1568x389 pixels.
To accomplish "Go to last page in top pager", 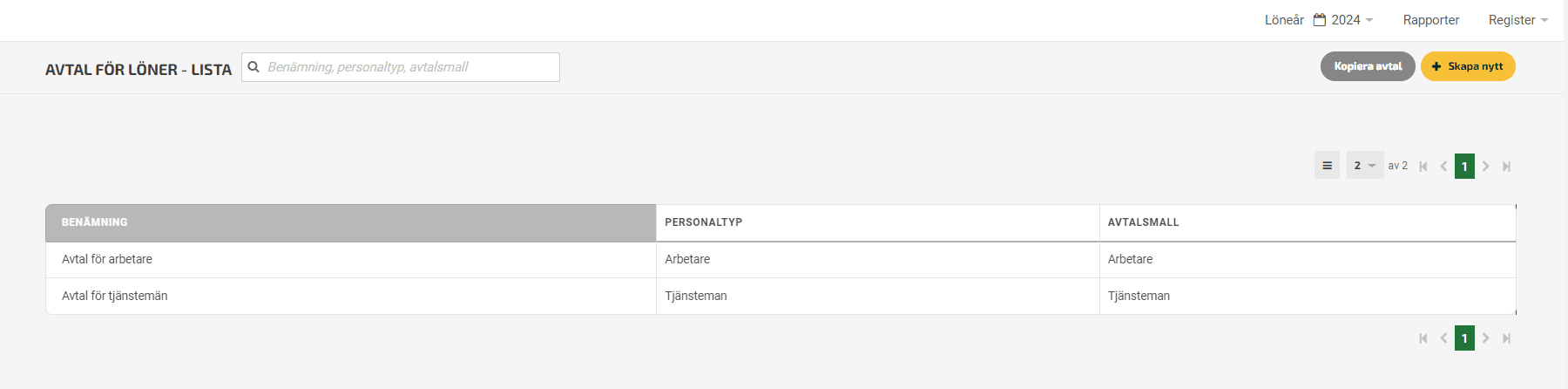I will (x=1506, y=167).
